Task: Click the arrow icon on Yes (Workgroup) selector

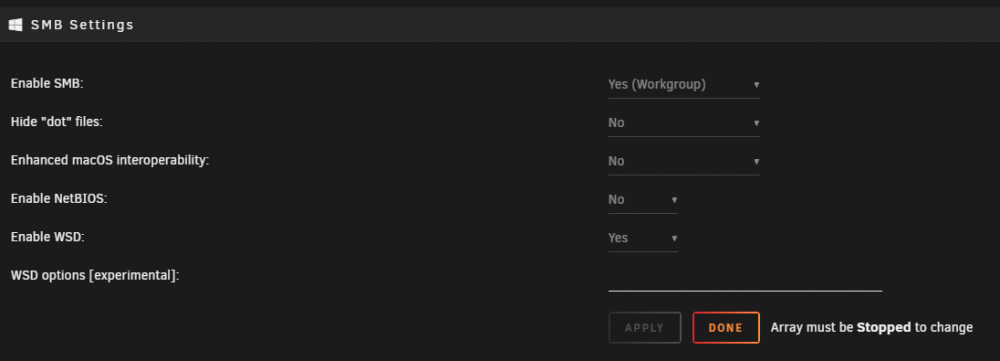Action: point(756,85)
